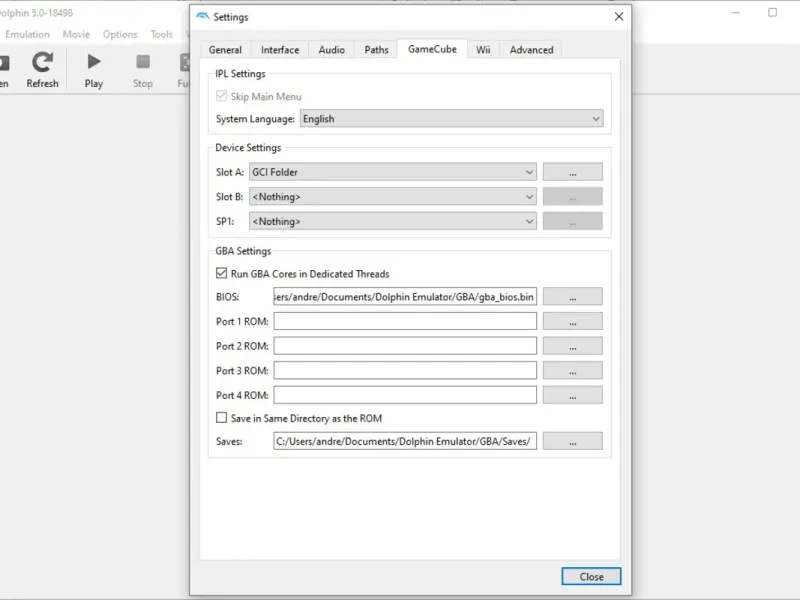Switch to the General tab
800x600 pixels.
click(225, 49)
